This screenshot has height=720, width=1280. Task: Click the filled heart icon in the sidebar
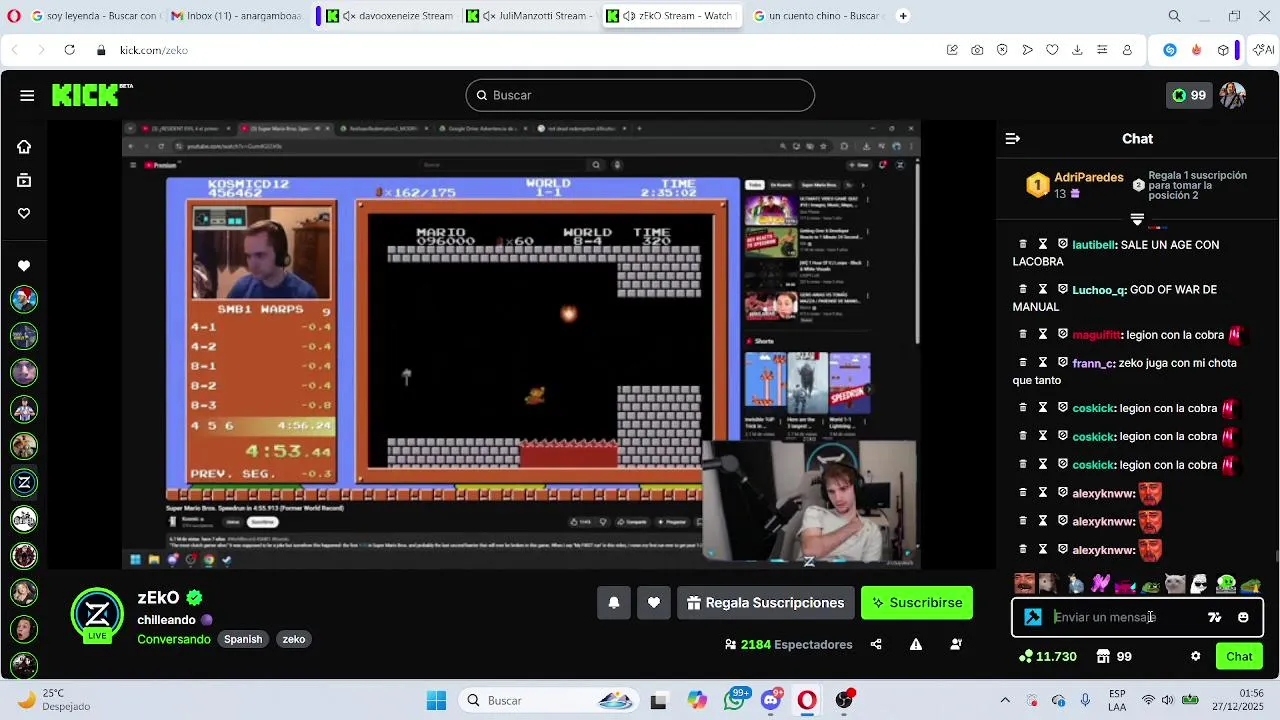point(24,266)
